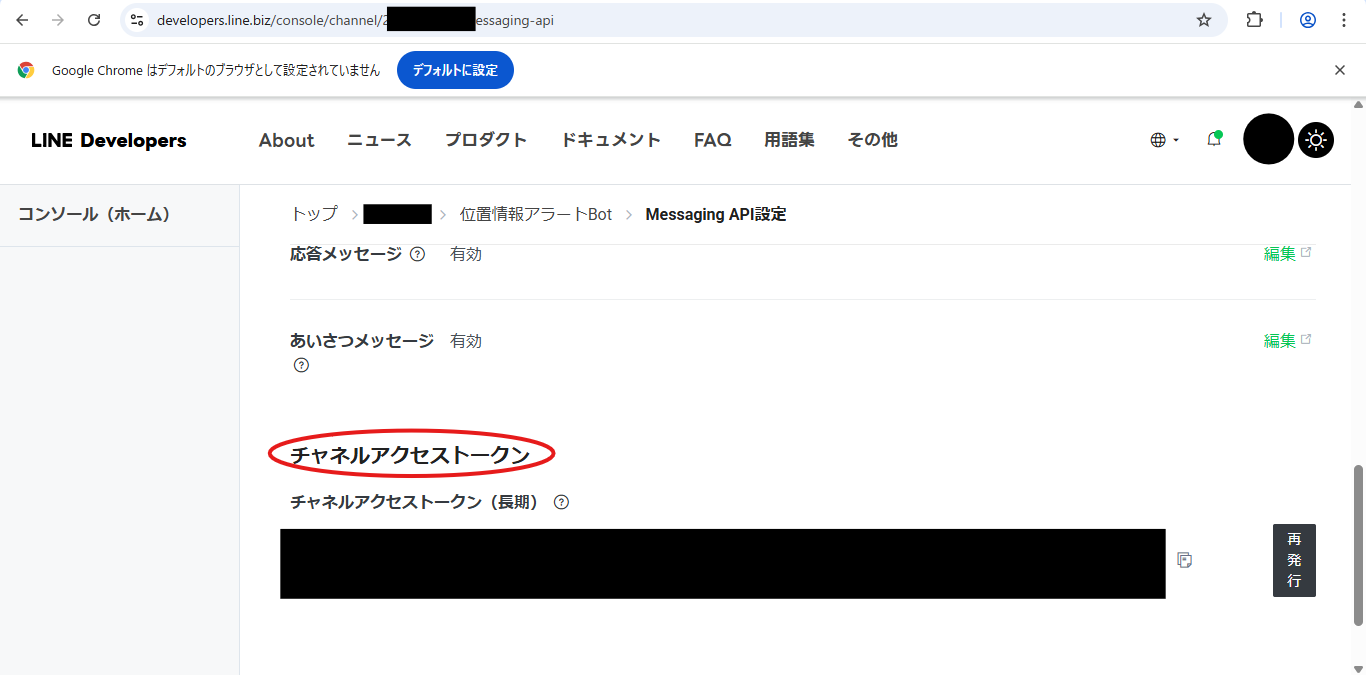Click the page vertical scrollbar thumb
Screen dimensions: 1366x675
(1359, 545)
